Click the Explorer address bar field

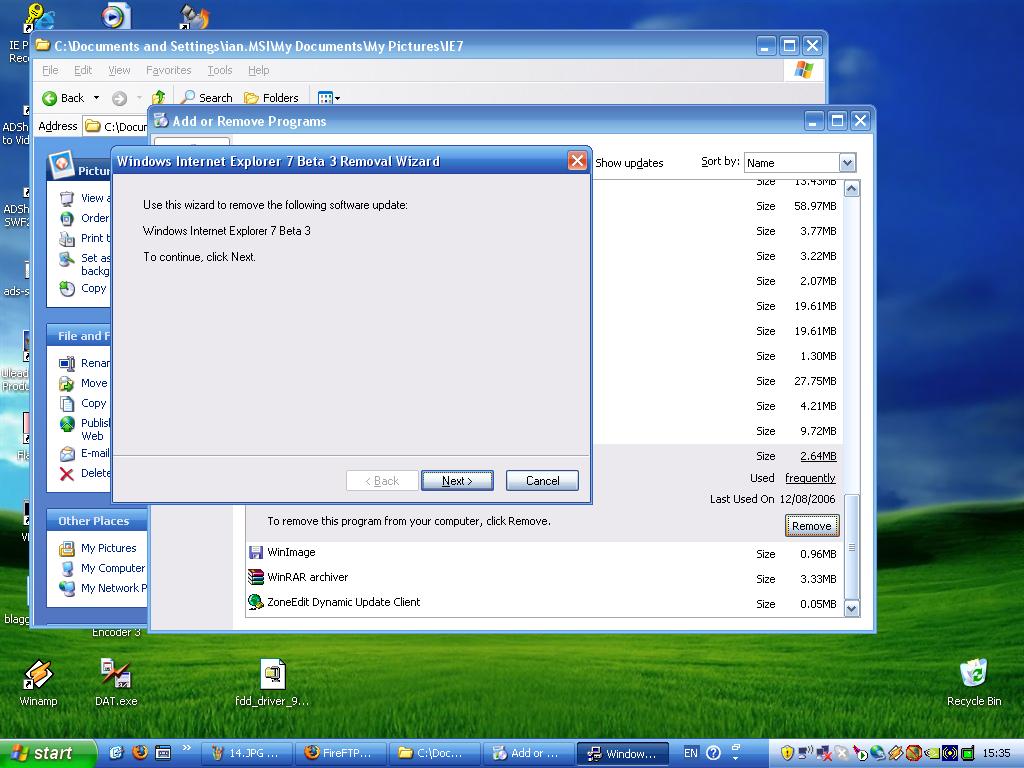116,126
